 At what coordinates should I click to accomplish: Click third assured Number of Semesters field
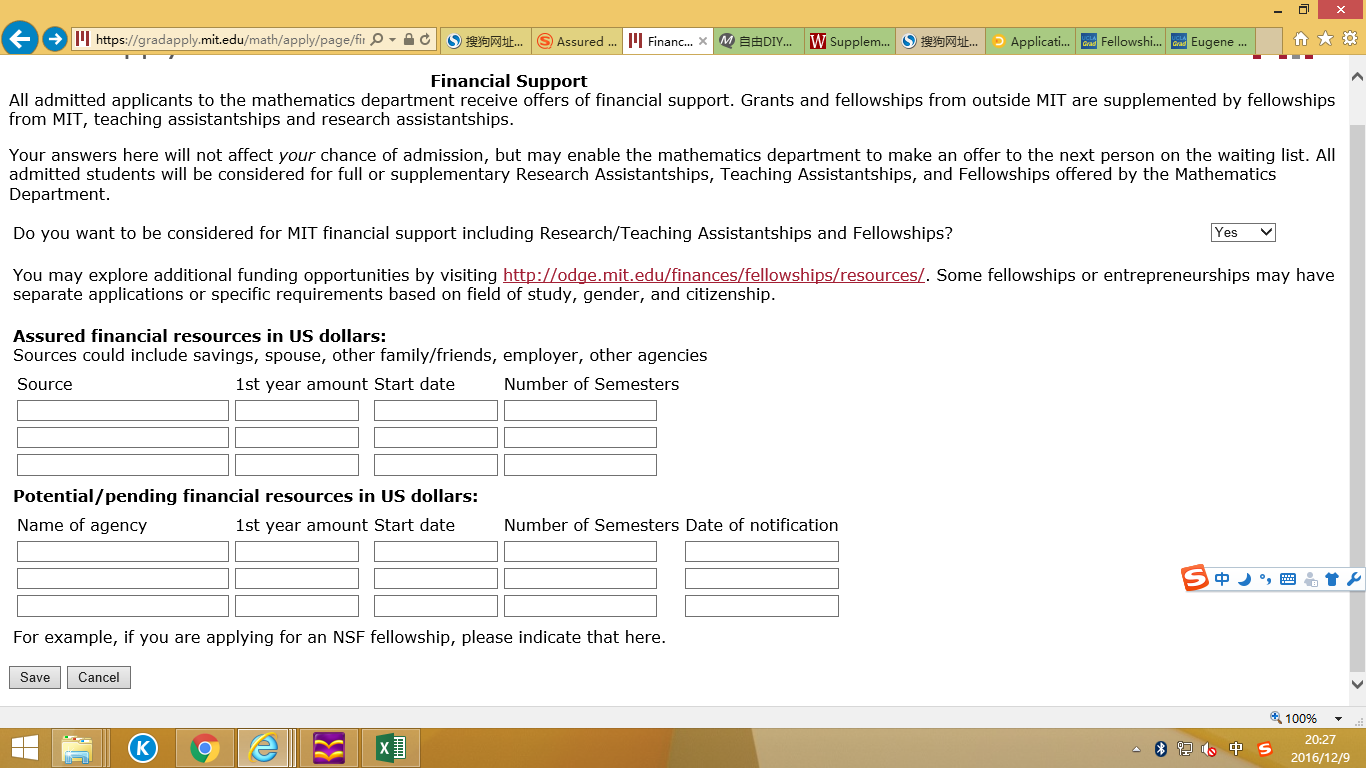point(580,464)
